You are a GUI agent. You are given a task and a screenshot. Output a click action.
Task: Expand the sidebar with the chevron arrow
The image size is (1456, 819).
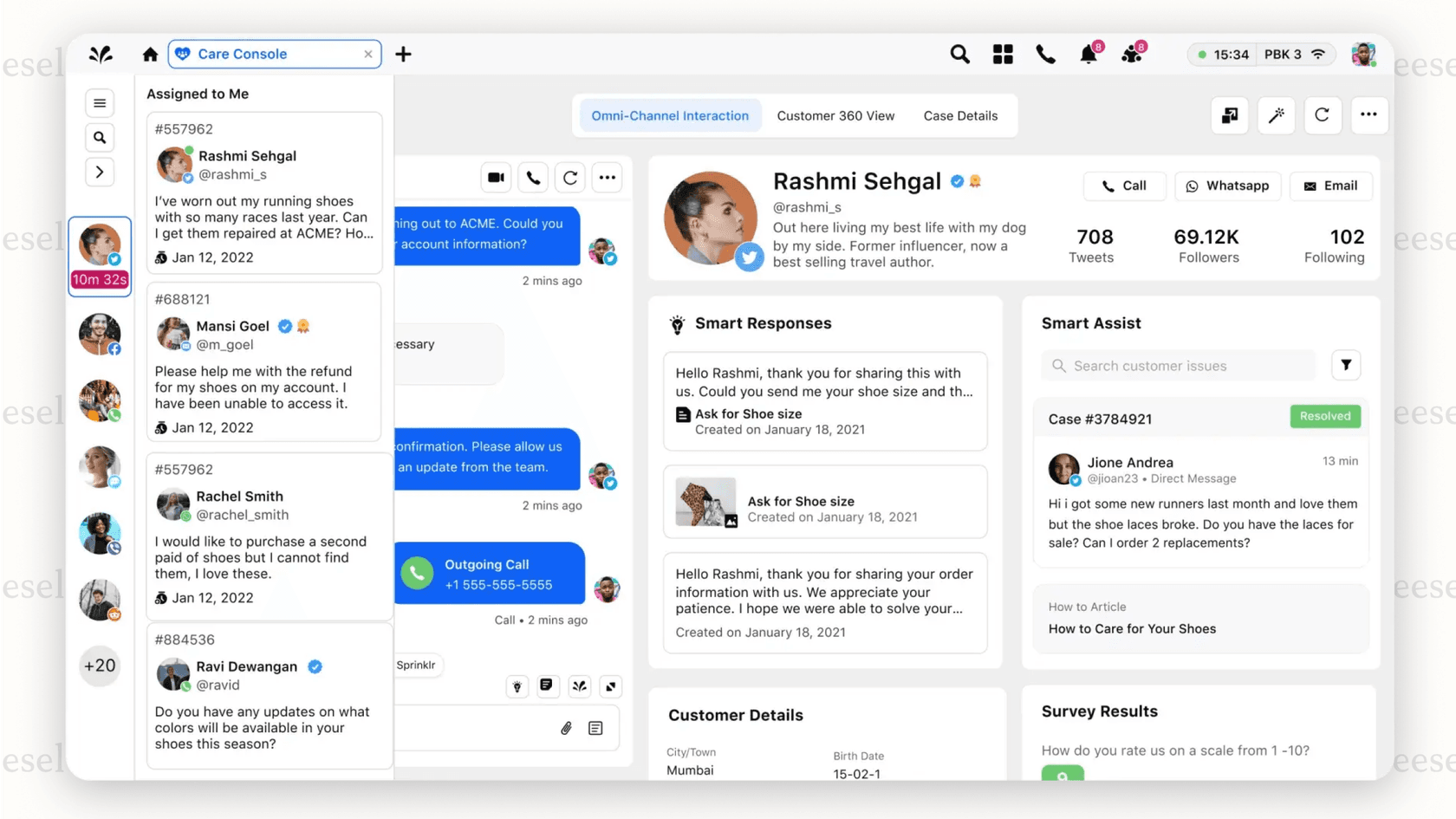pos(100,172)
